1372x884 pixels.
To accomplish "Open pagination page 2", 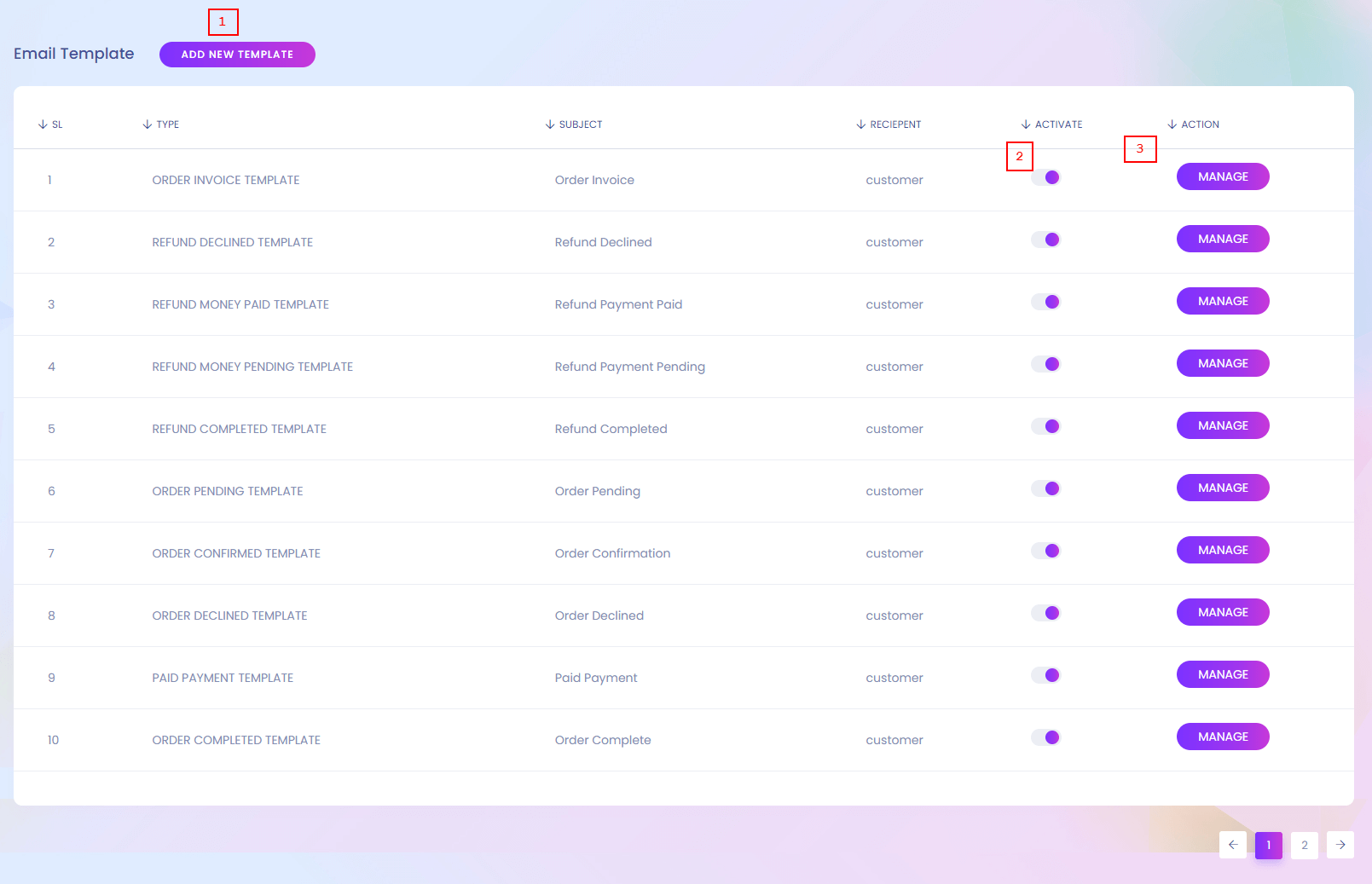I will coord(1305,845).
